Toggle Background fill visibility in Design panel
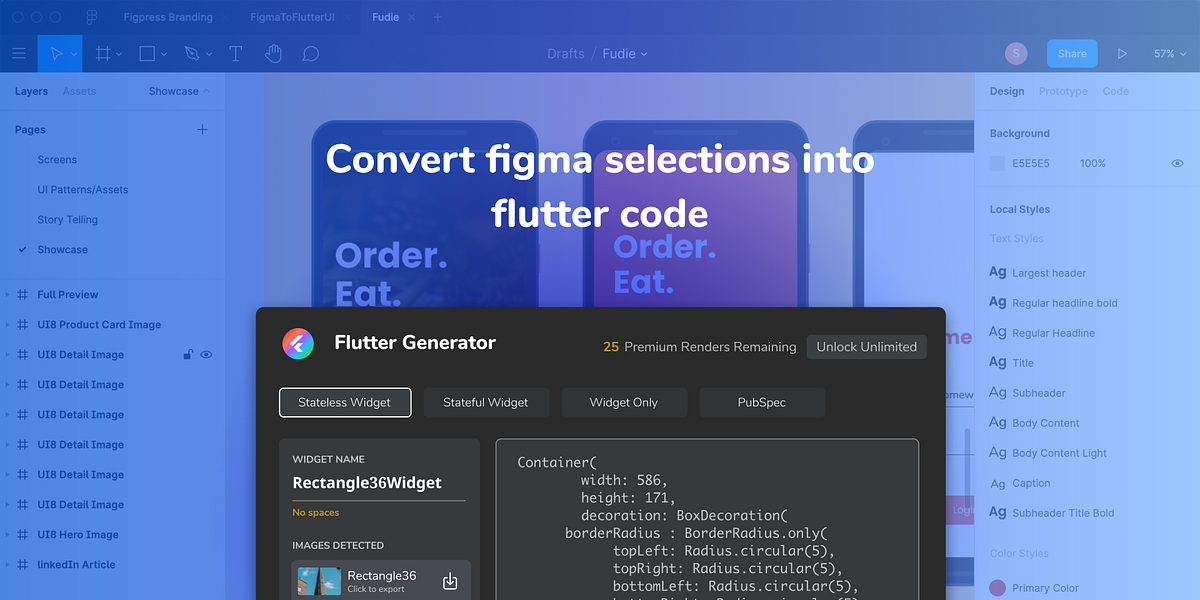The height and width of the screenshot is (600, 1200). (1177, 163)
